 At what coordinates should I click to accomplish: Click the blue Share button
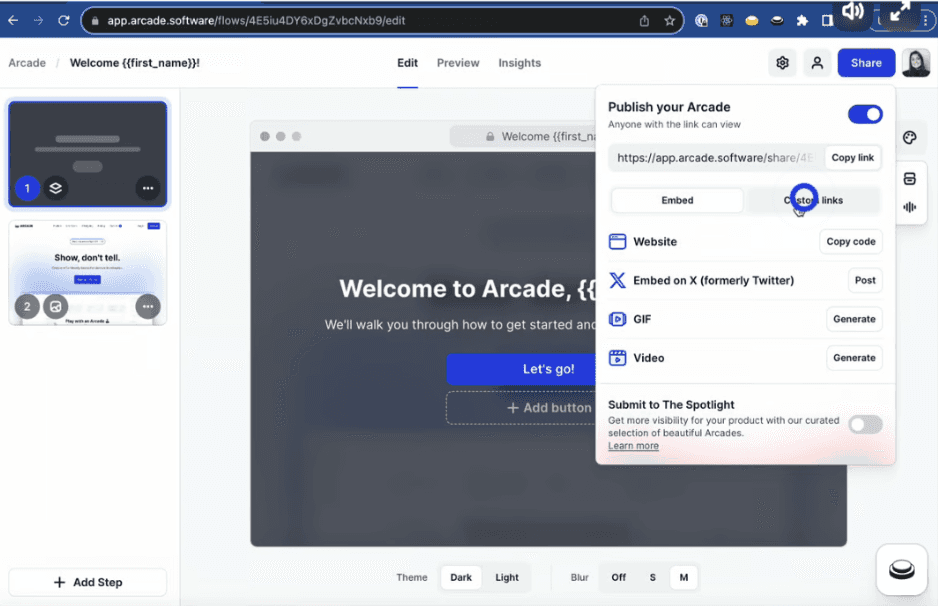click(866, 63)
